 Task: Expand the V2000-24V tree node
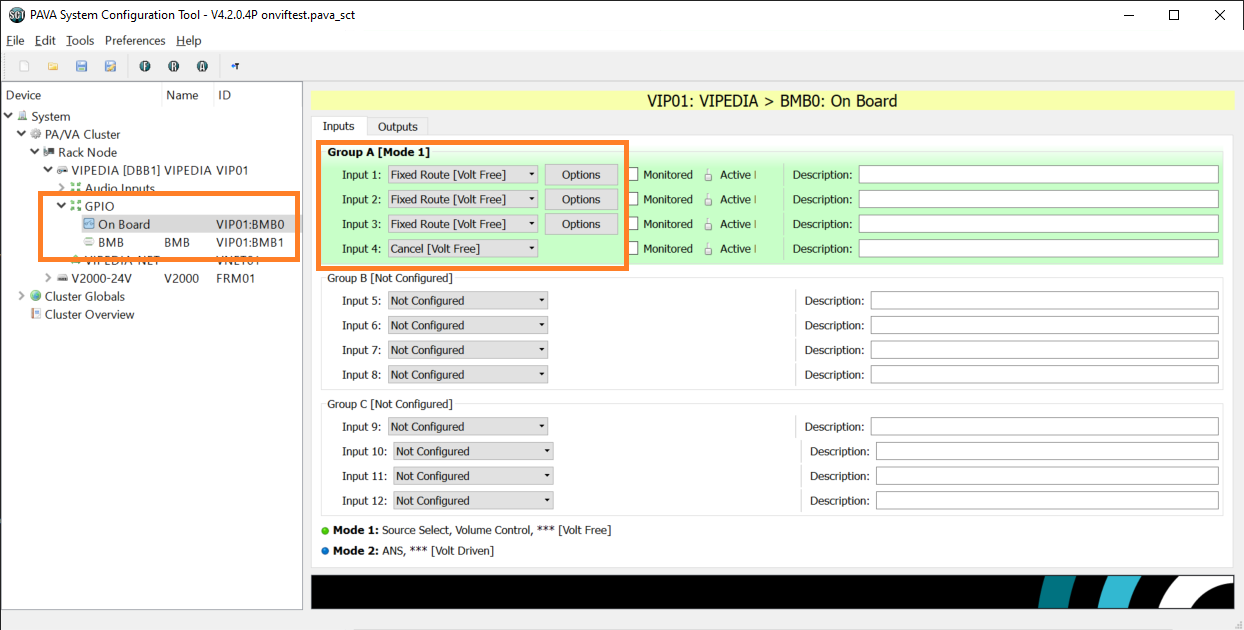pyautogui.click(x=48, y=278)
